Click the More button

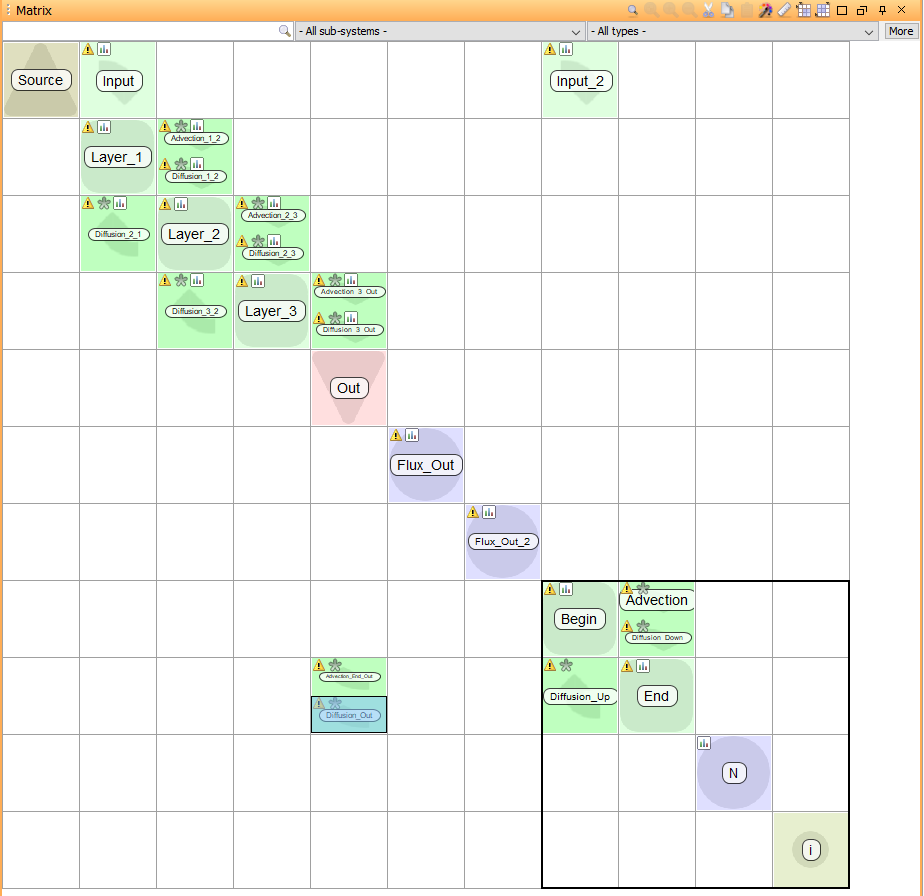901,31
